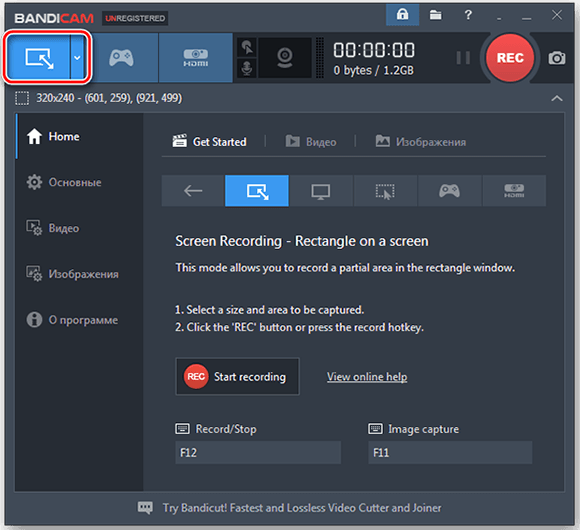
Task: Open screen recording mode dropdown arrow
Action: pyautogui.click(x=78, y=58)
